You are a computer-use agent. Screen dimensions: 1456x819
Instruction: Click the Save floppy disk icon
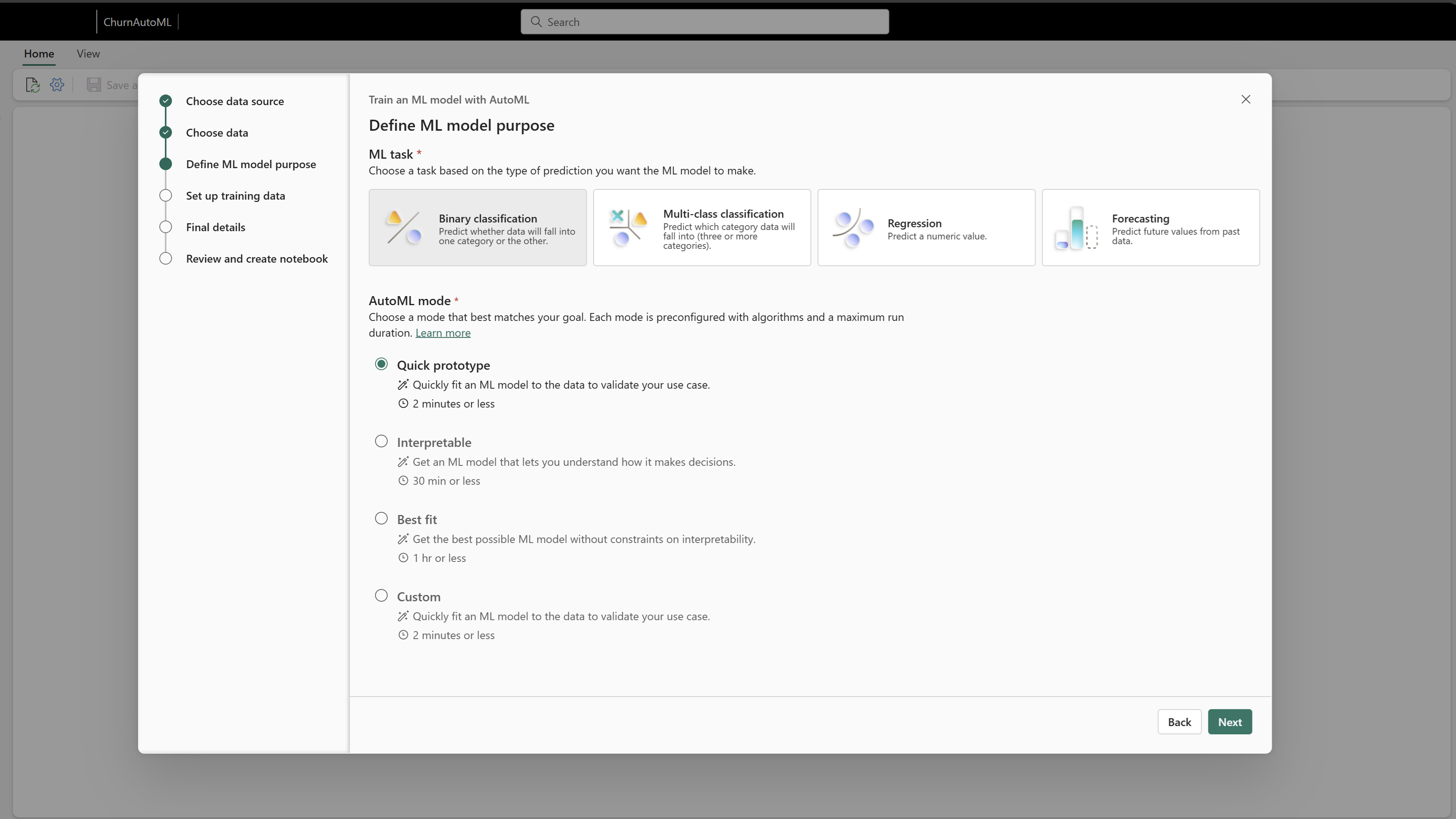point(94,85)
